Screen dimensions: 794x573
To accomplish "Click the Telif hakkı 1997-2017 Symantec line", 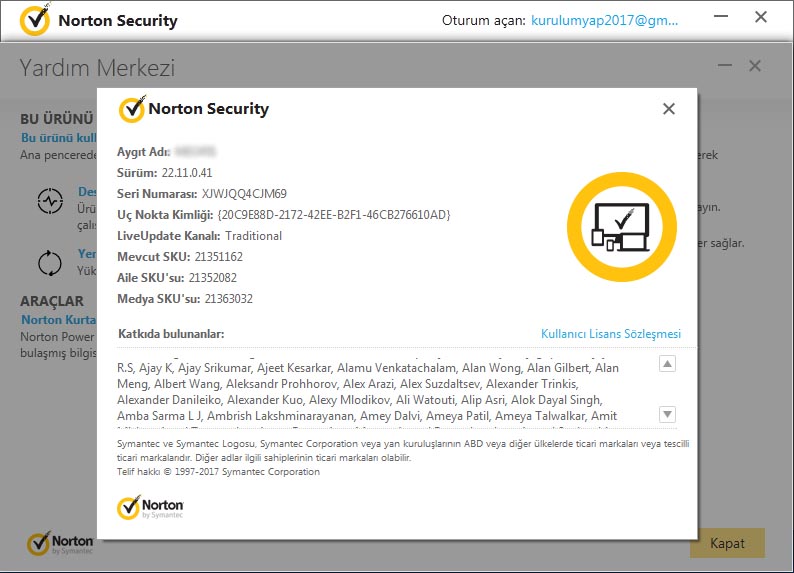I will click(x=218, y=472).
